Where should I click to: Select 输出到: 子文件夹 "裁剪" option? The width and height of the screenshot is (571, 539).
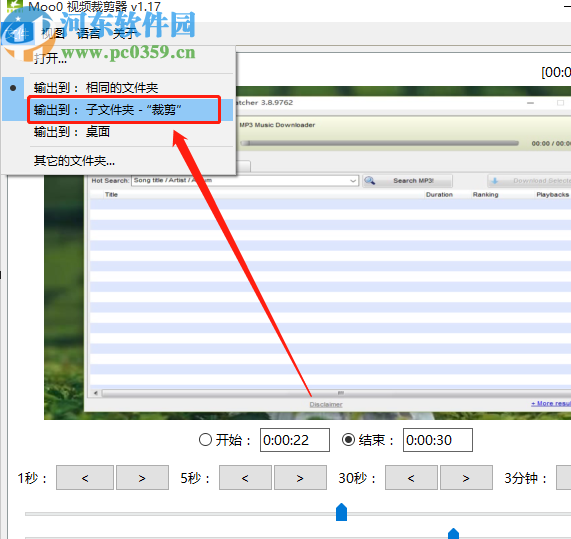point(118,110)
